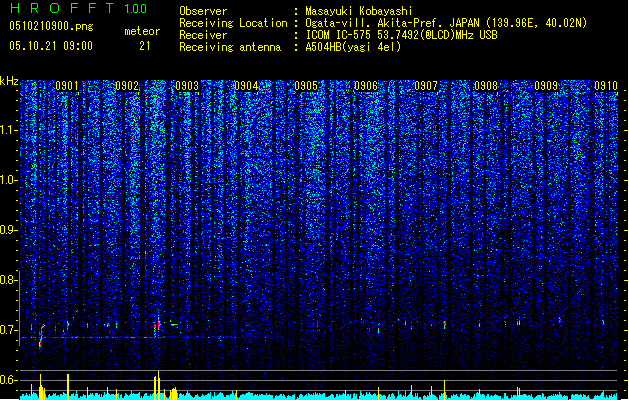Click the 0.8 kHz axis tick label
The width and height of the screenshot is (629, 400).
tap(9, 280)
